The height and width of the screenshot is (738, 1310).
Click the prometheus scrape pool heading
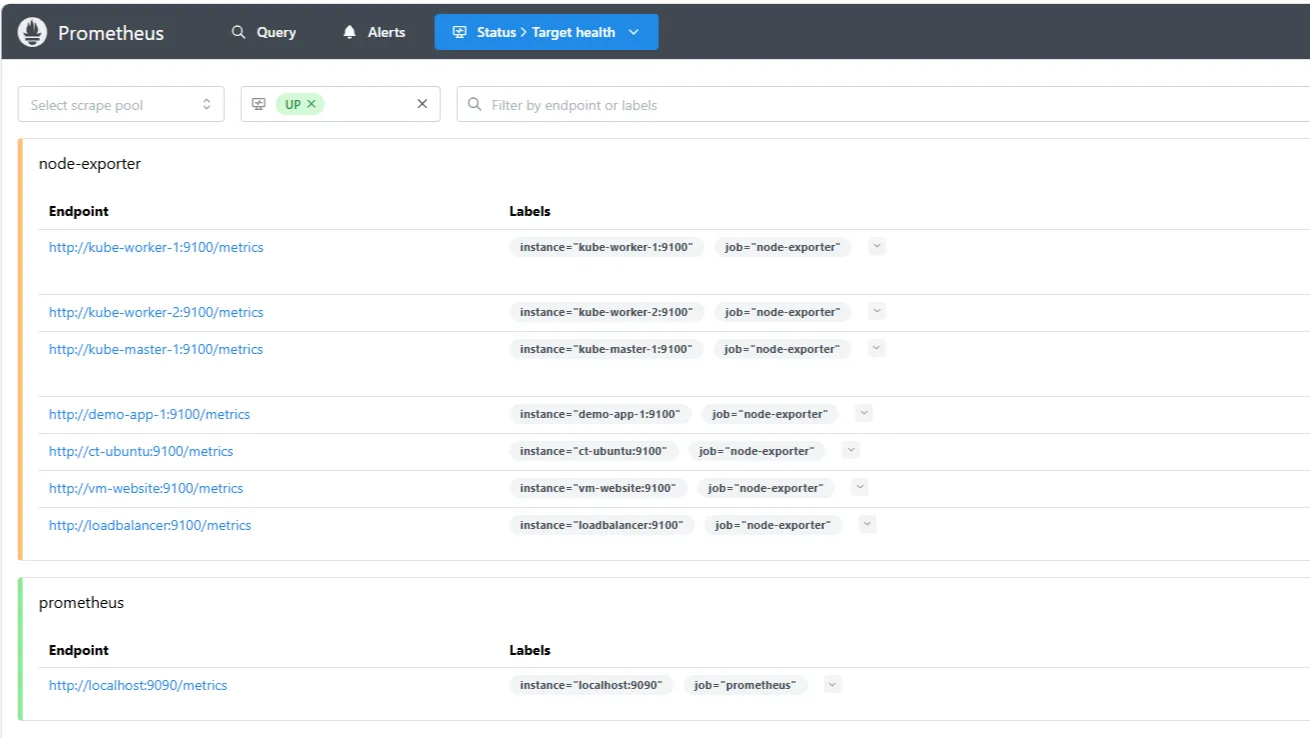click(81, 603)
